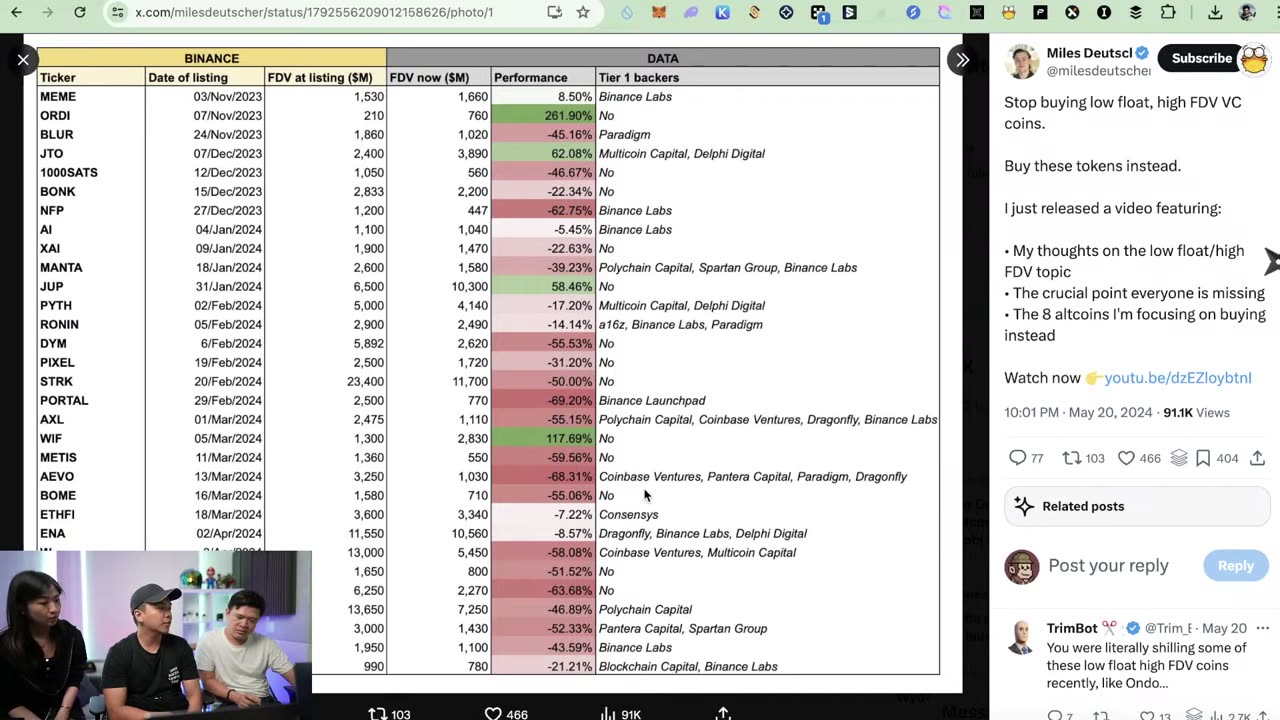
Task: Open the blue K extension icon
Action: coord(722,13)
